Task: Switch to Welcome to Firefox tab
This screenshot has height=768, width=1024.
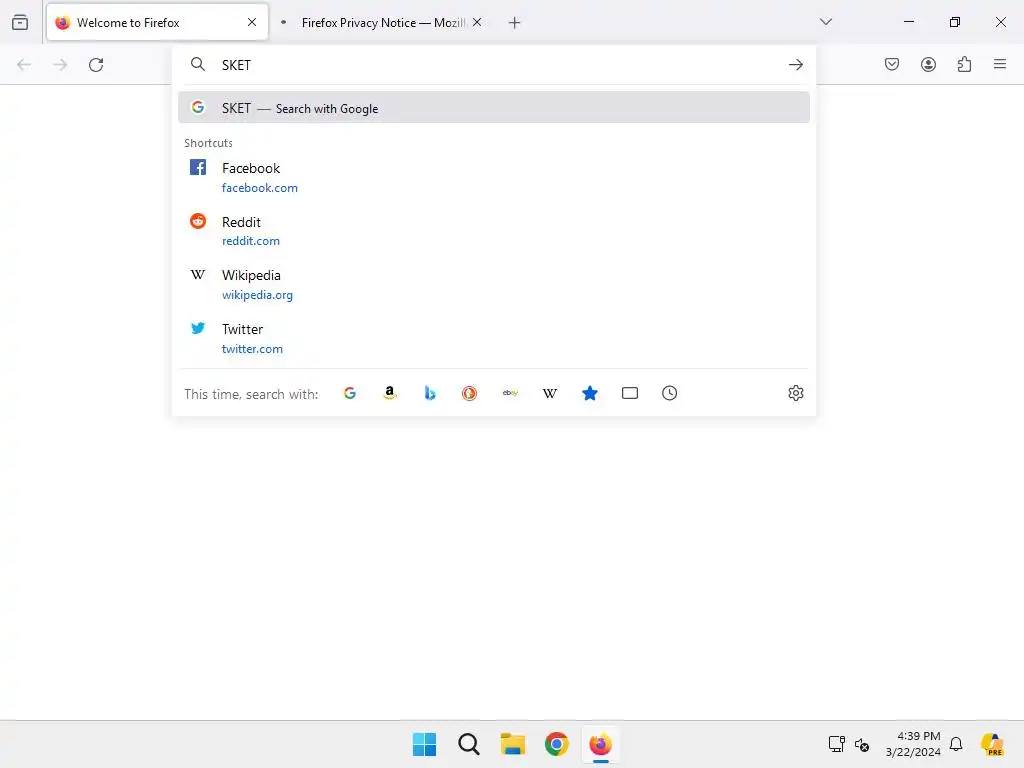Action: (157, 22)
